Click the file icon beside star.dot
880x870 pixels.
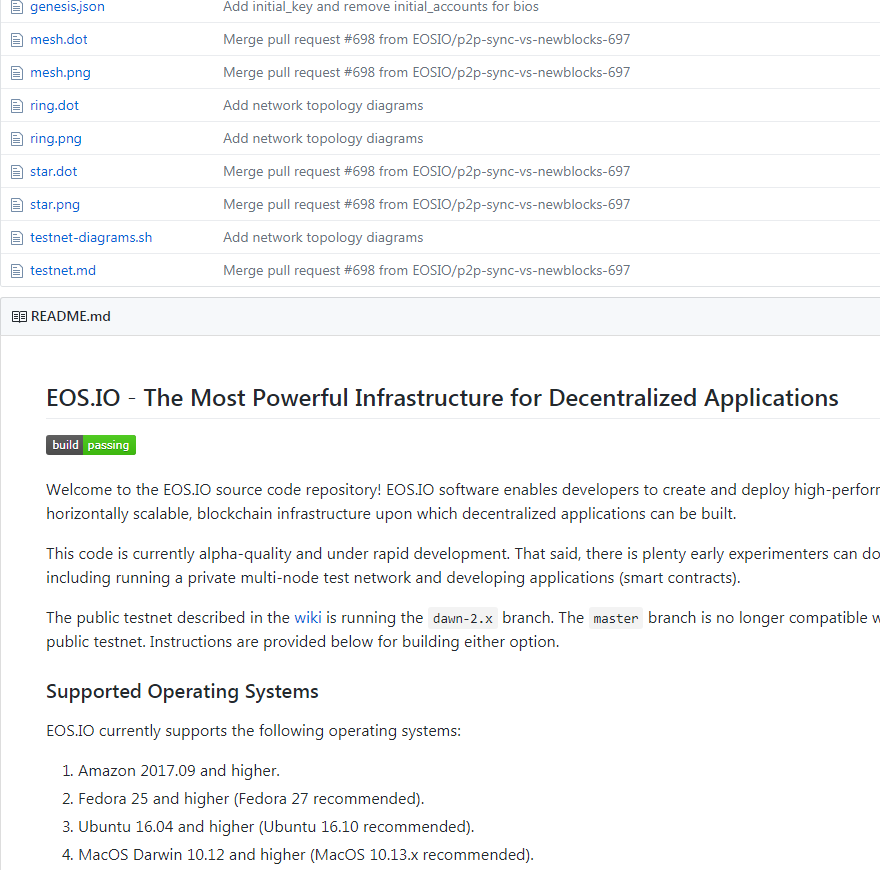click(17, 172)
